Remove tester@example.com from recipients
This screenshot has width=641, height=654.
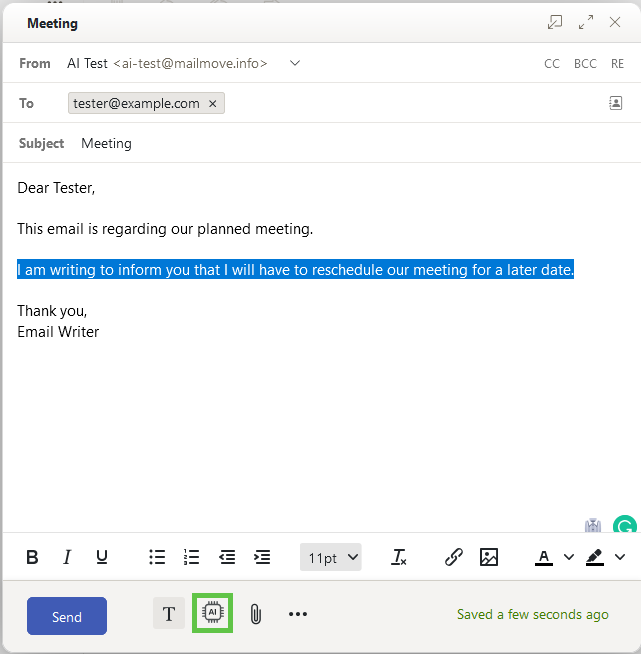(213, 103)
